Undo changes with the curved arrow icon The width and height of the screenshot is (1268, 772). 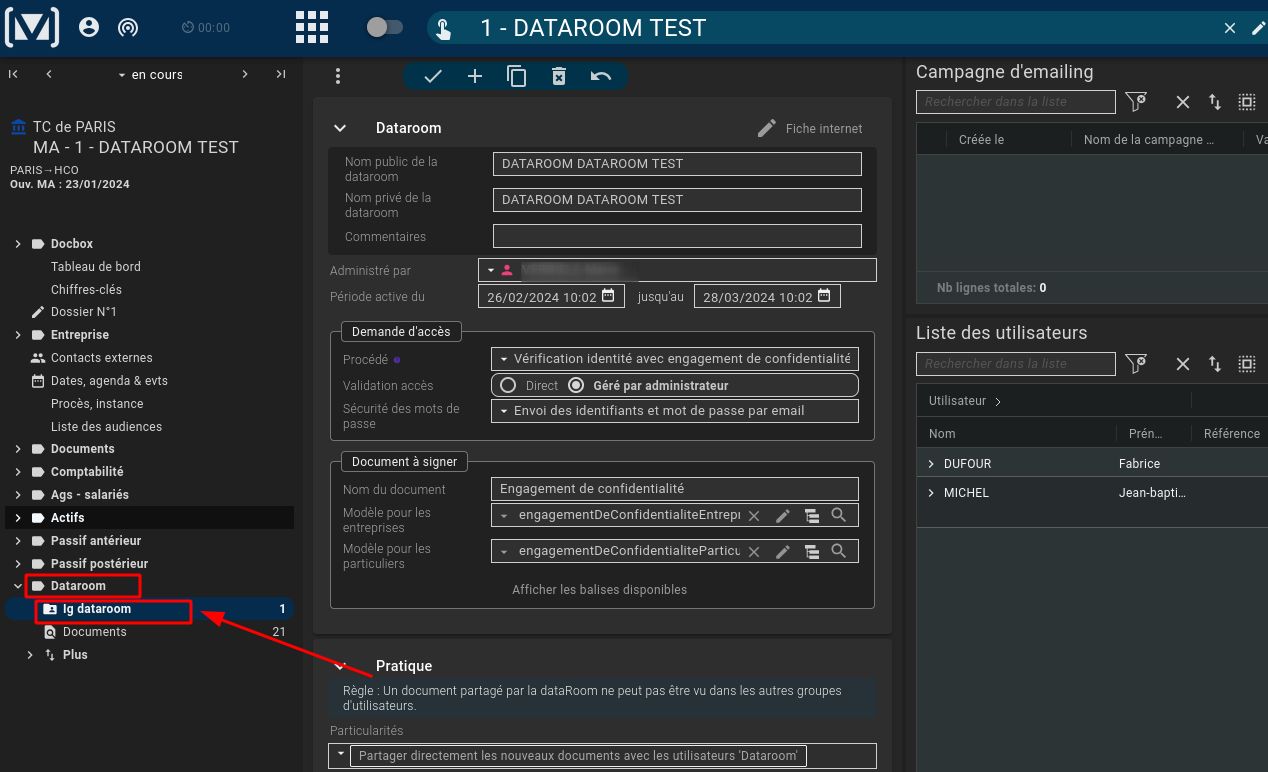tap(601, 76)
